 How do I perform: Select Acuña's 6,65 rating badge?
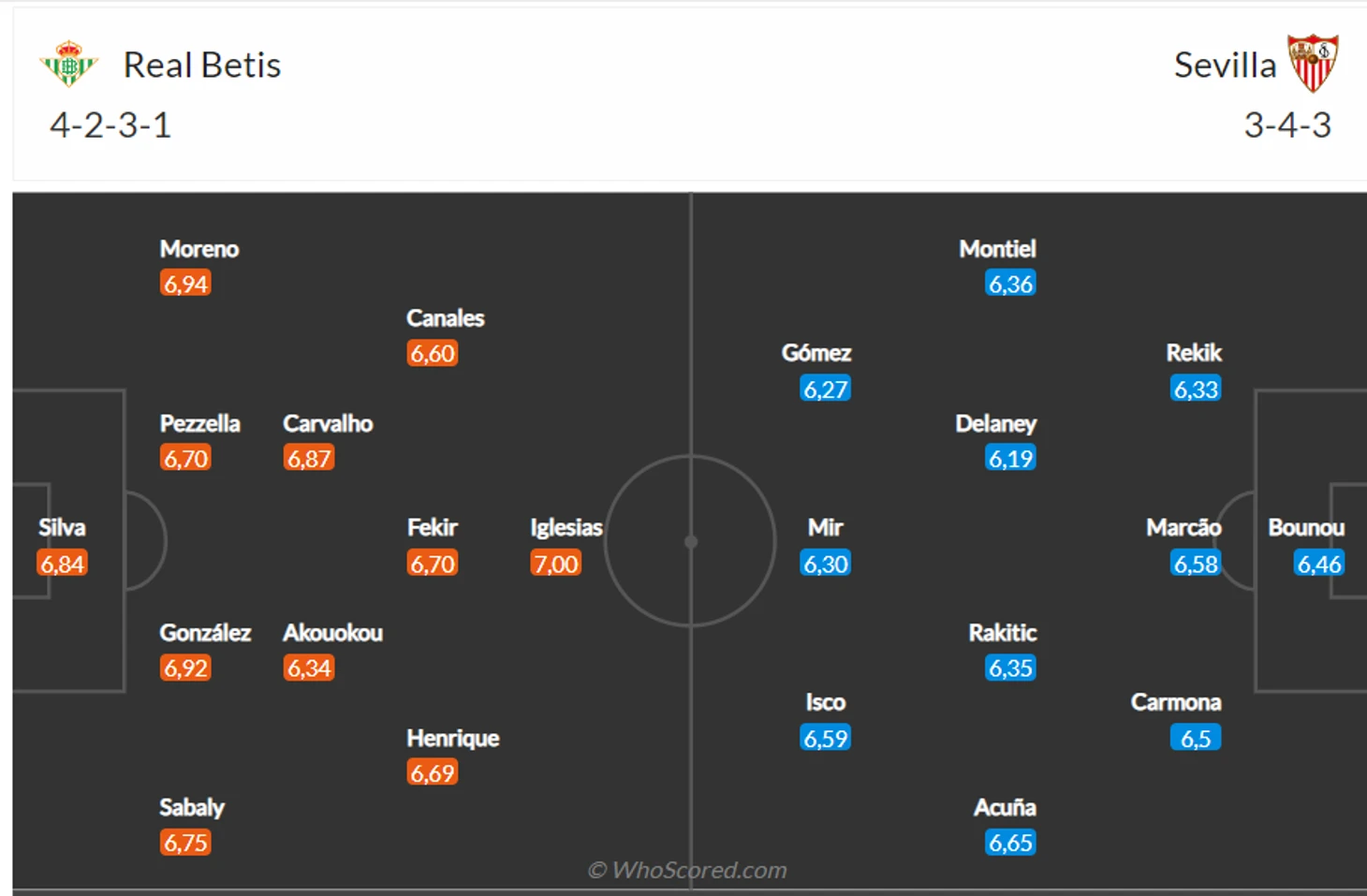point(1011,843)
